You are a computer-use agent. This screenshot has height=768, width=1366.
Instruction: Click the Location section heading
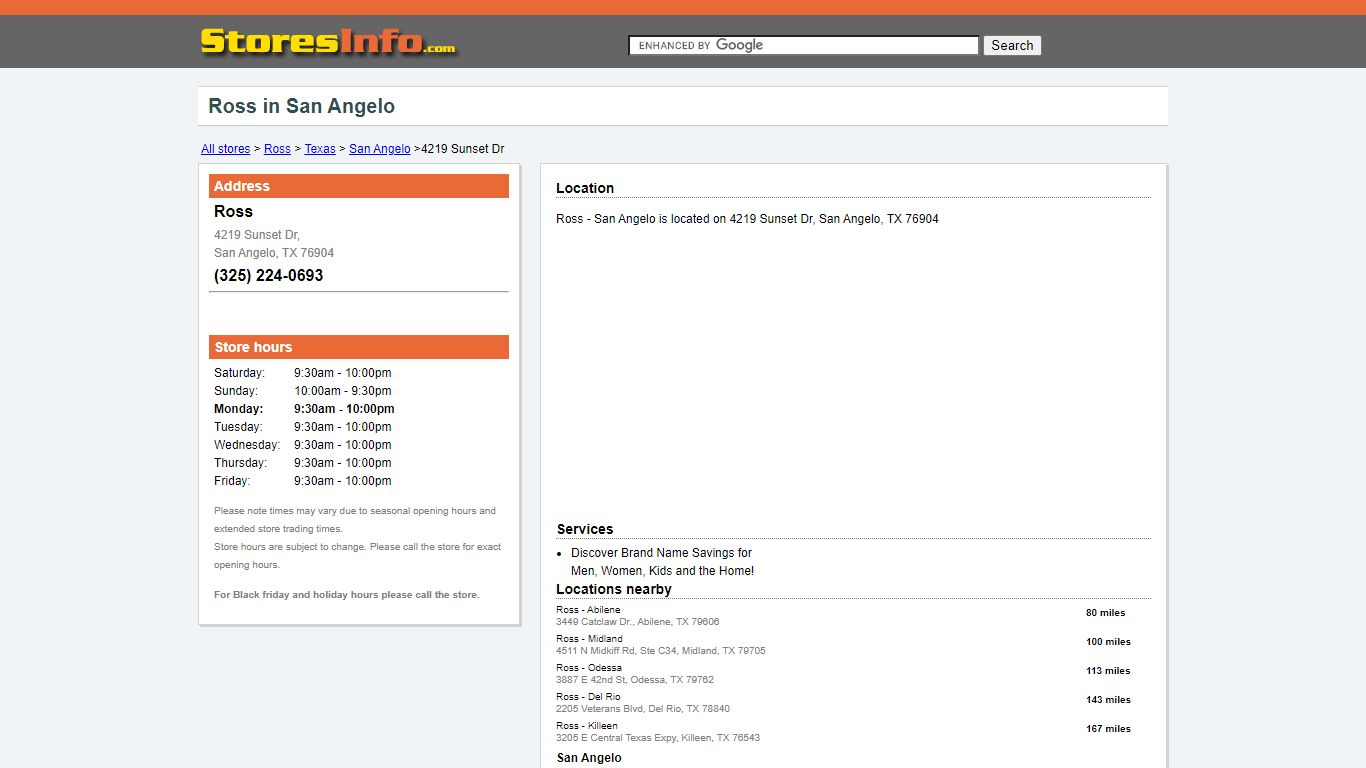(585, 188)
